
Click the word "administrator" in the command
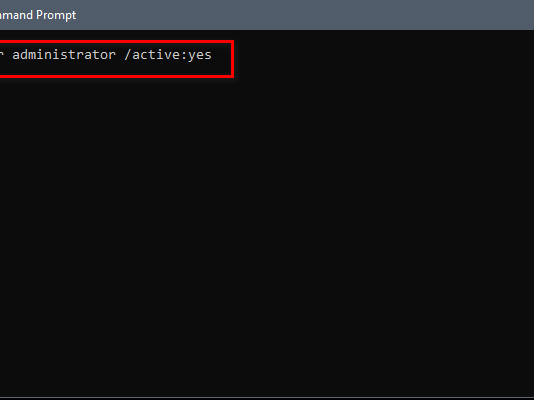tap(64, 54)
